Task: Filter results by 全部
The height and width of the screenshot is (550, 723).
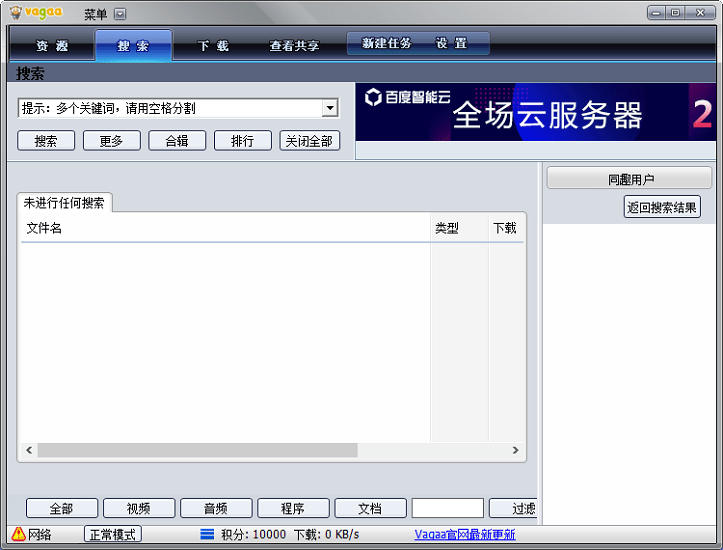Action: [x=62, y=508]
